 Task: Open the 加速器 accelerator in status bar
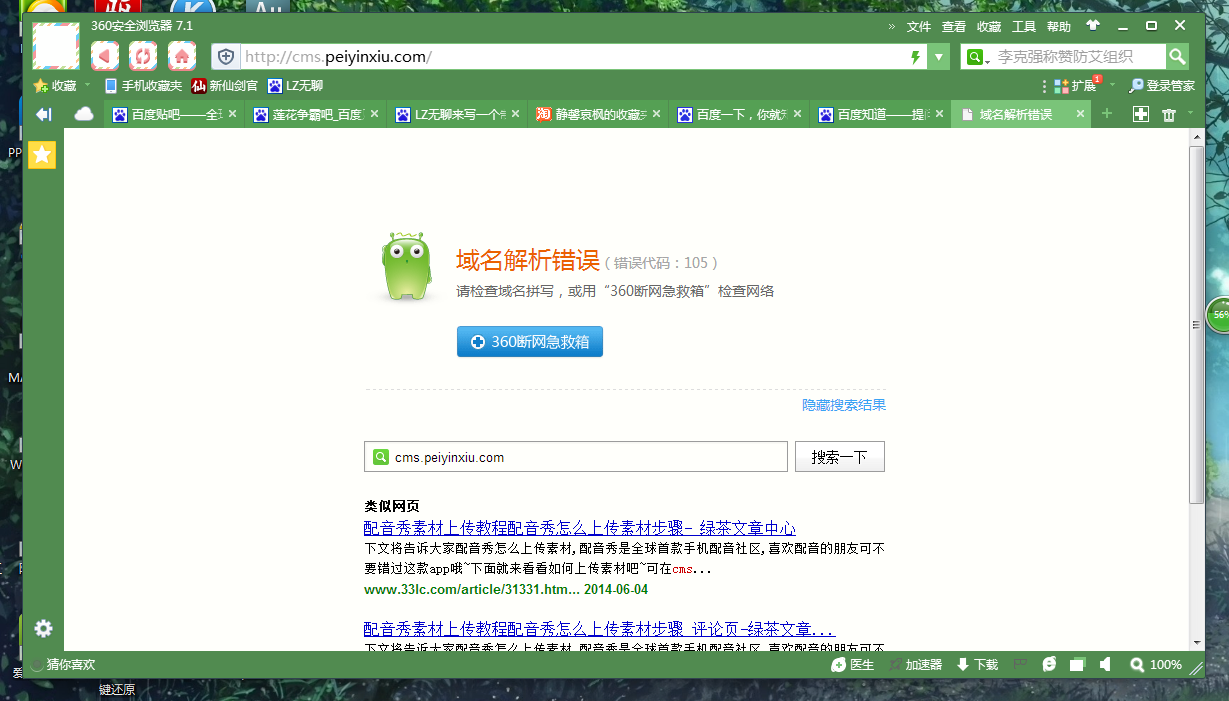tap(914, 664)
